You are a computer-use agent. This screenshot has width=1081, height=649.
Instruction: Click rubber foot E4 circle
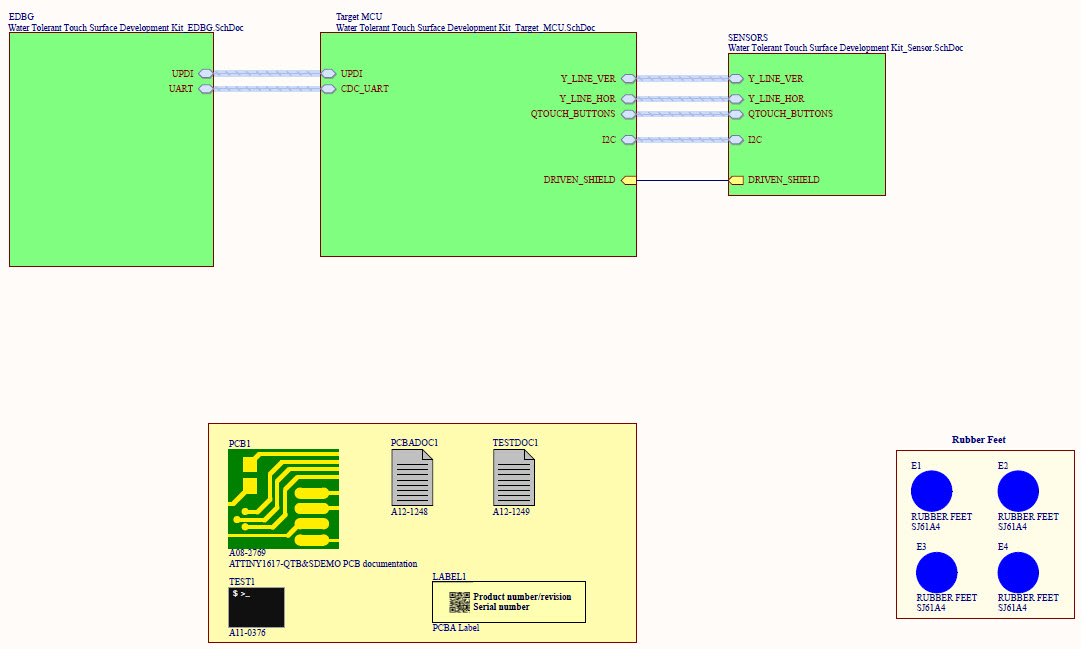coord(1018,573)
